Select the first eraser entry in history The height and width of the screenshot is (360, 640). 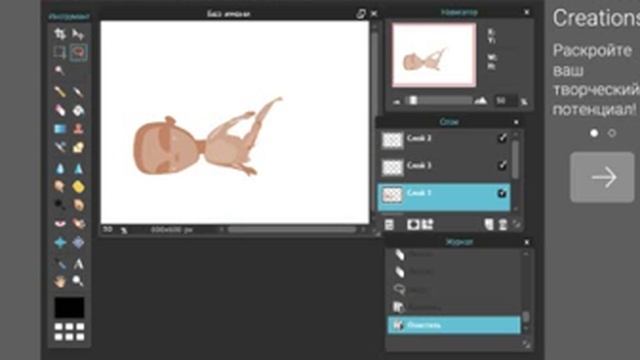pyautogui.click(x=454, y=254)
